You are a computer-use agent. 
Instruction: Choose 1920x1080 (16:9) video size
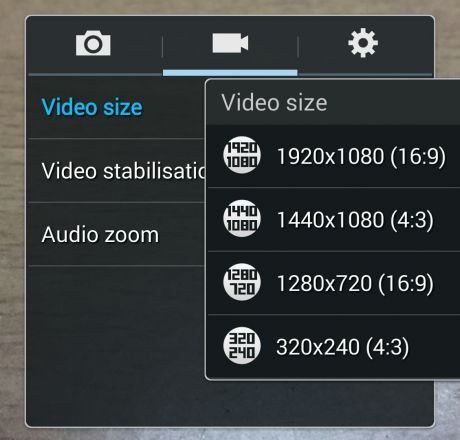click(333, 156)
